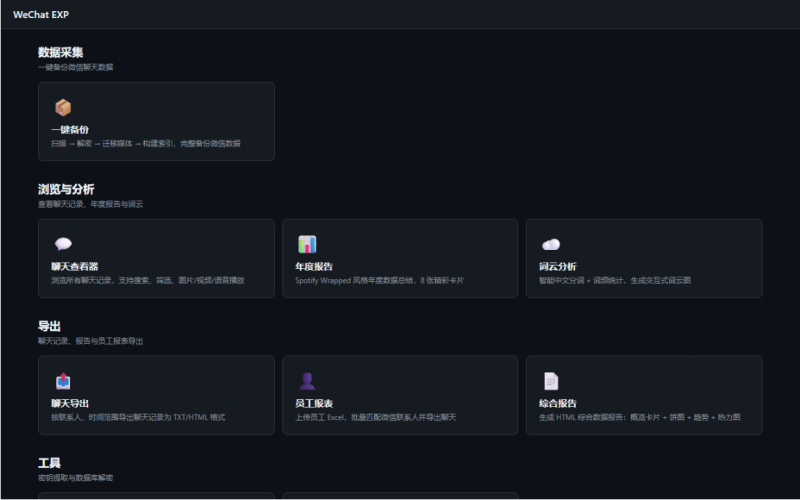Click the bar chart icon for 年度报告
The width and height of the screenshot is (800, 500).
click(307, 244)
